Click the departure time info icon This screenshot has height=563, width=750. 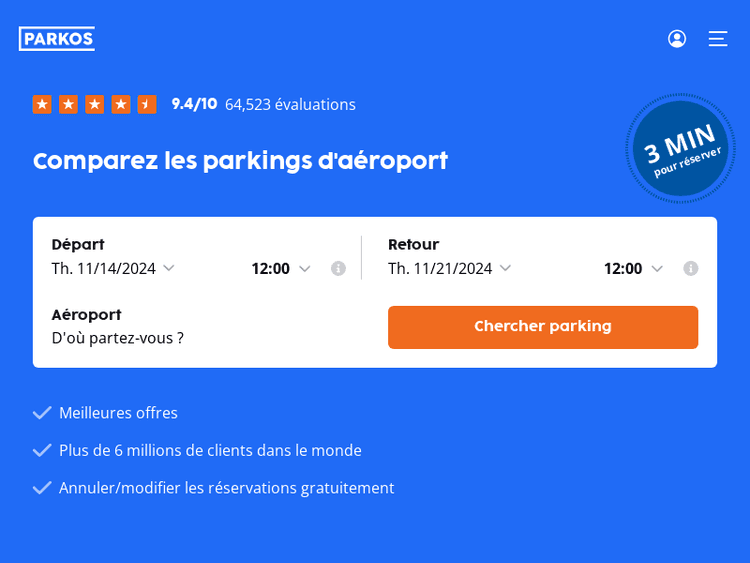point(338,268)
